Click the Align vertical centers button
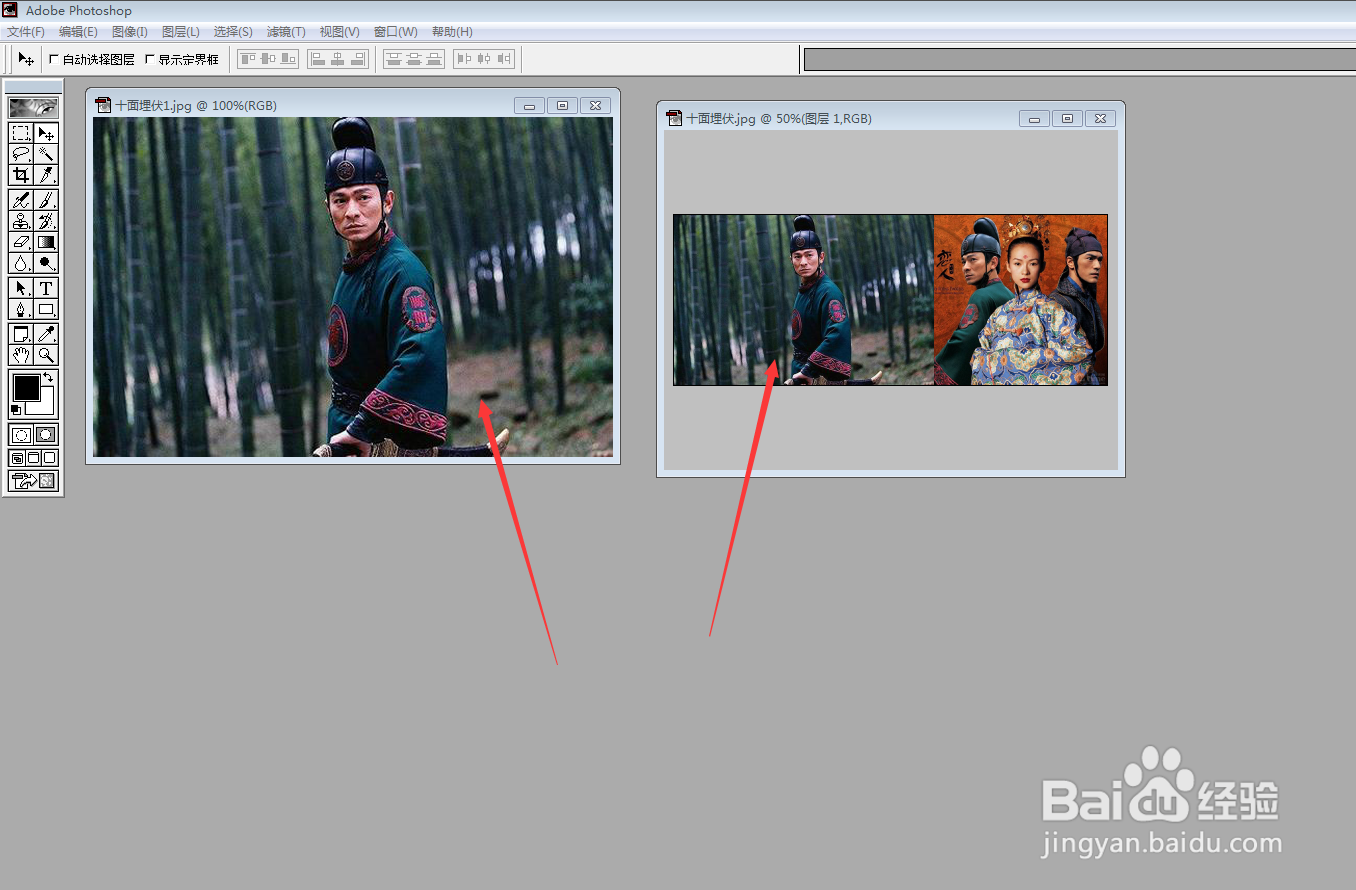 (x=268, y=59)
